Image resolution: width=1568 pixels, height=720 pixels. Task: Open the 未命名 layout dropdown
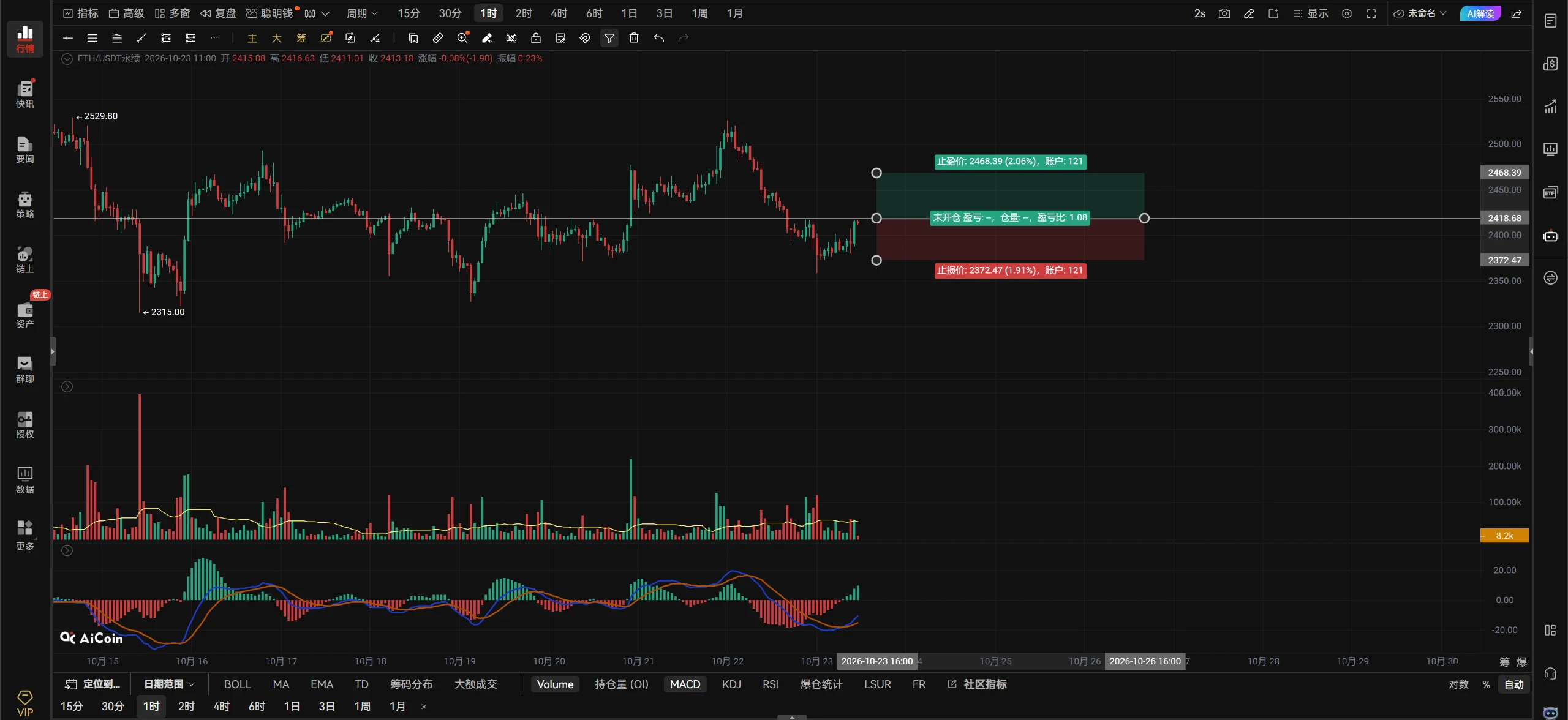coord(1420,13)
